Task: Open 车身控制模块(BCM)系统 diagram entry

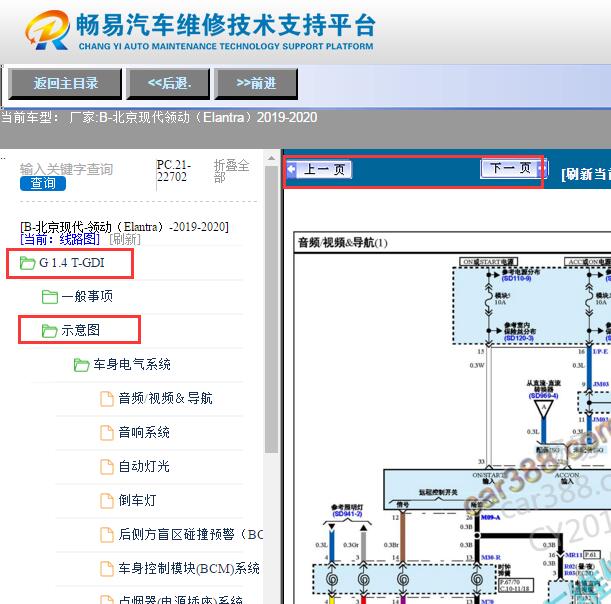Action: pos(189,568)
